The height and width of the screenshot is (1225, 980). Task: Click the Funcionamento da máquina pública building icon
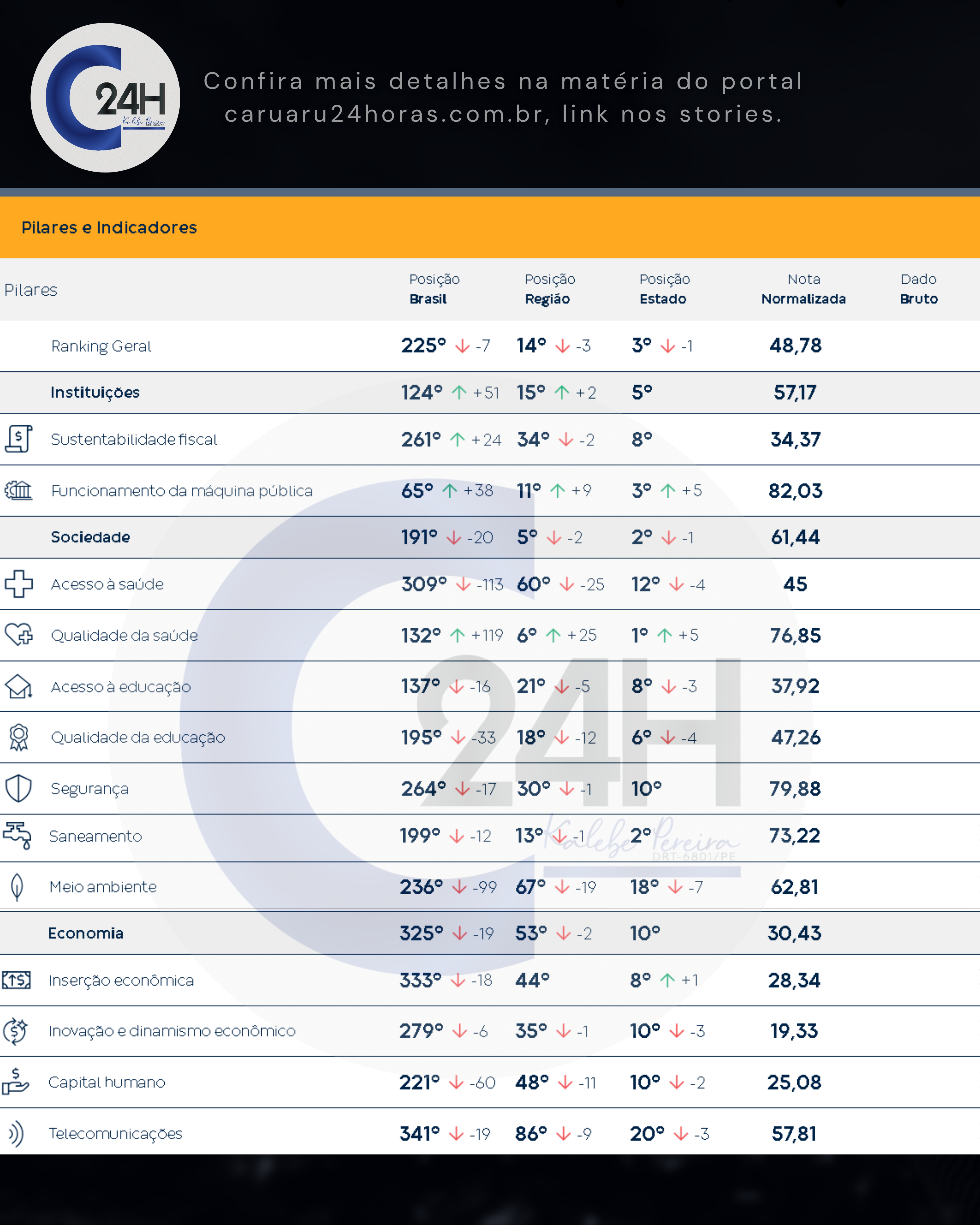coord(18,490)
